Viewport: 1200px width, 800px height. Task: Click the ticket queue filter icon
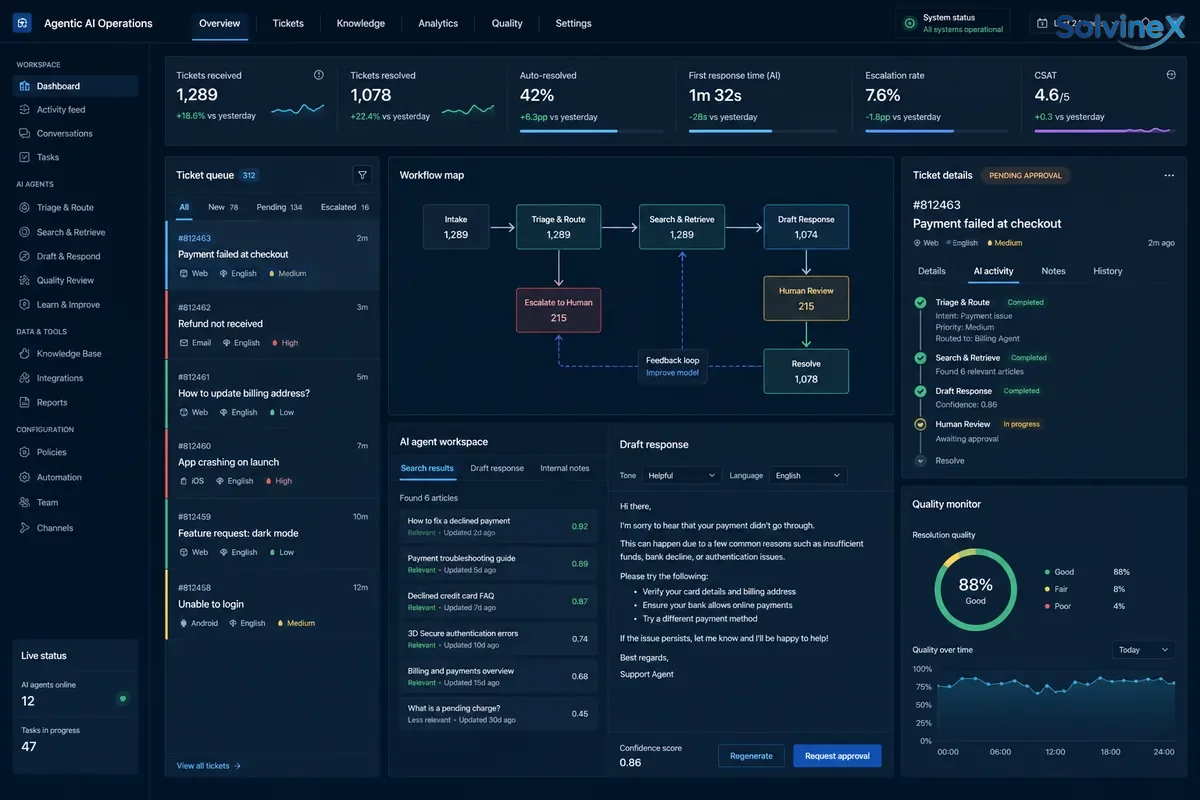[x=362, y=175]
